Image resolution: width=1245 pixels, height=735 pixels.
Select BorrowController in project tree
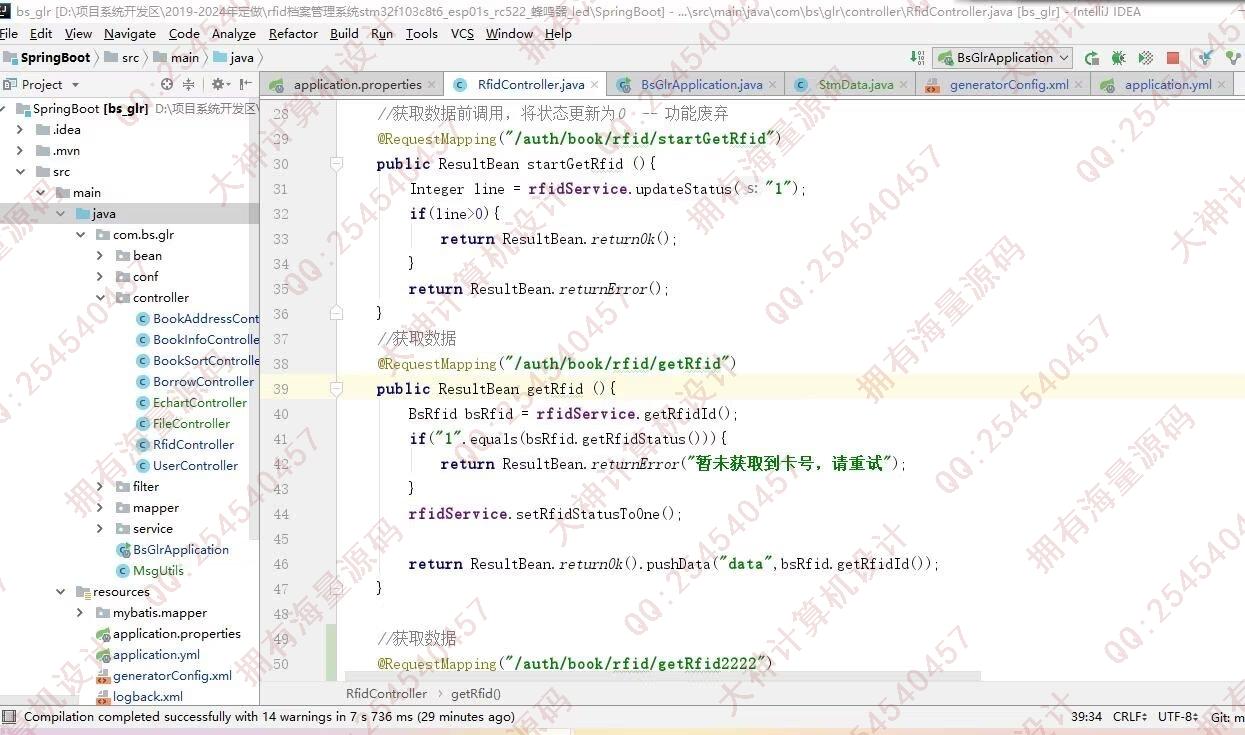tap(203, 382)
